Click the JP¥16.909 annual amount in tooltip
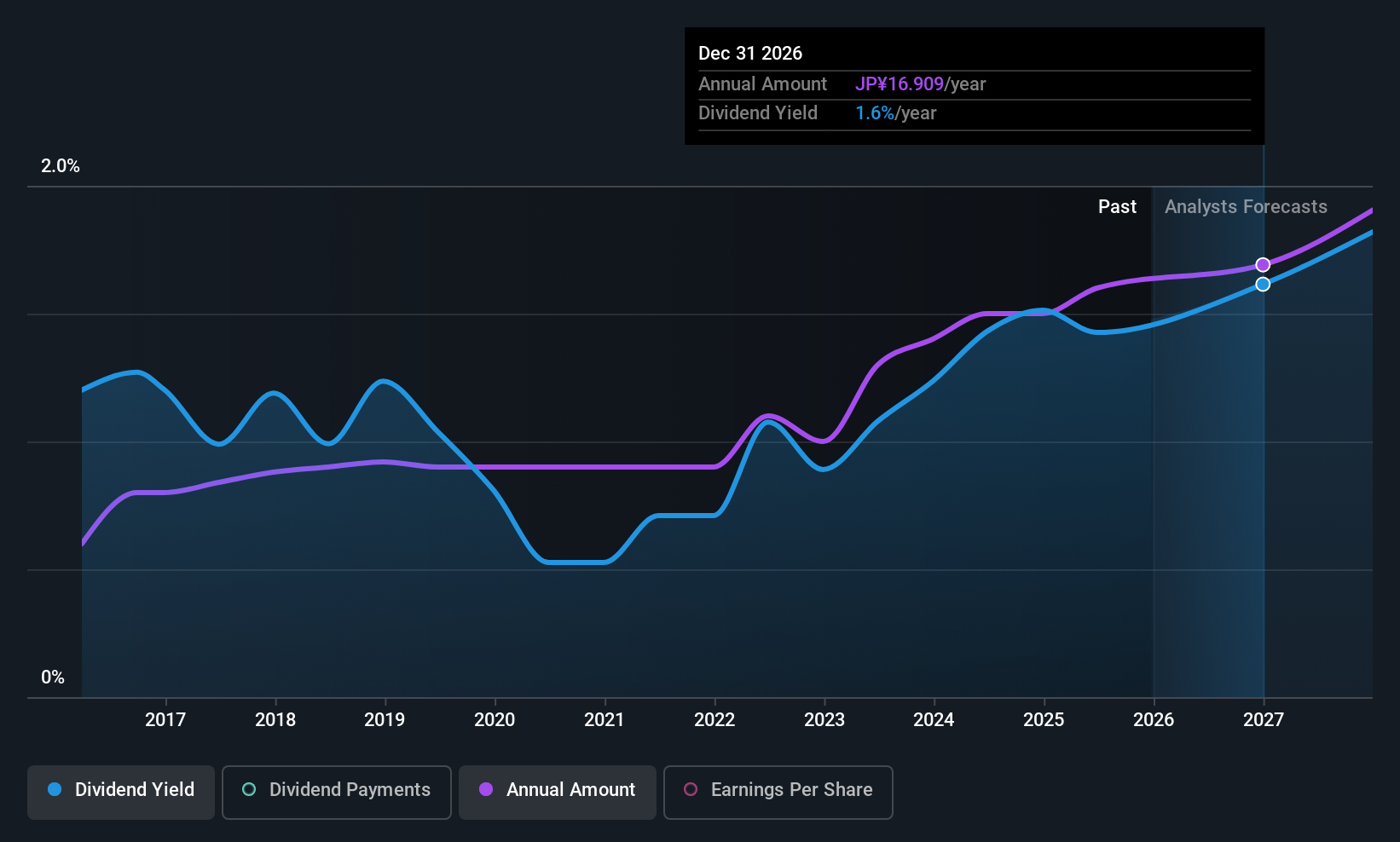 pyautogui.click(x=900, y=84)
